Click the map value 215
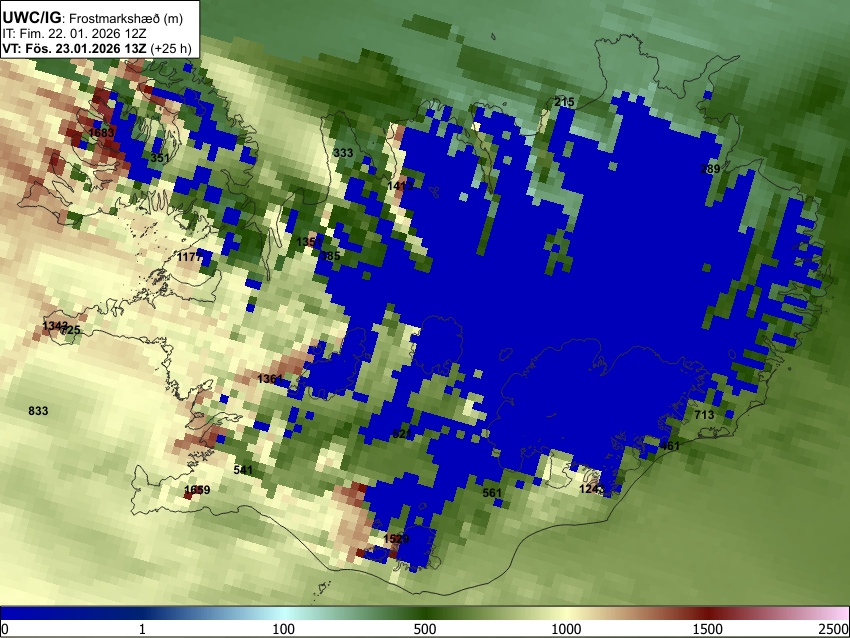850x638 pixels. [564, 102]
